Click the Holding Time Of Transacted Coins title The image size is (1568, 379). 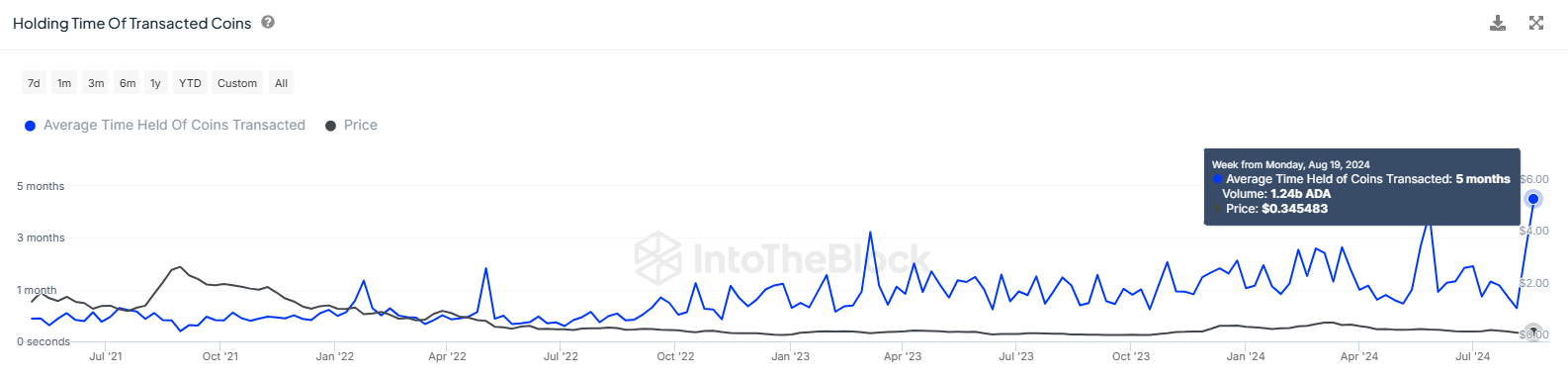pyautogui.click(x=132, y=23)
